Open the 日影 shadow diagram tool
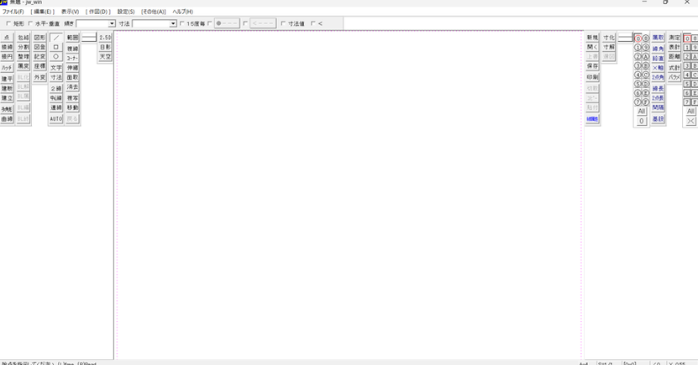The width and height of the screenshot is (698, 365). tap(105, 47)
